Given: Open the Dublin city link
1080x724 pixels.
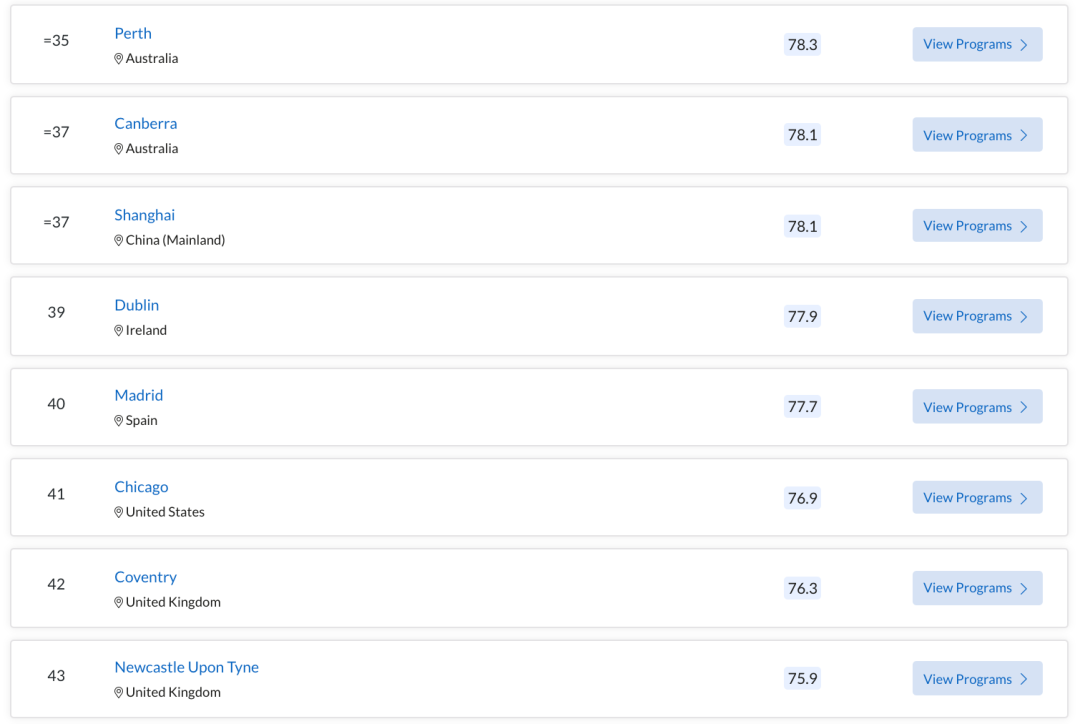Looking at the screenshot, I should pos(136,305).
